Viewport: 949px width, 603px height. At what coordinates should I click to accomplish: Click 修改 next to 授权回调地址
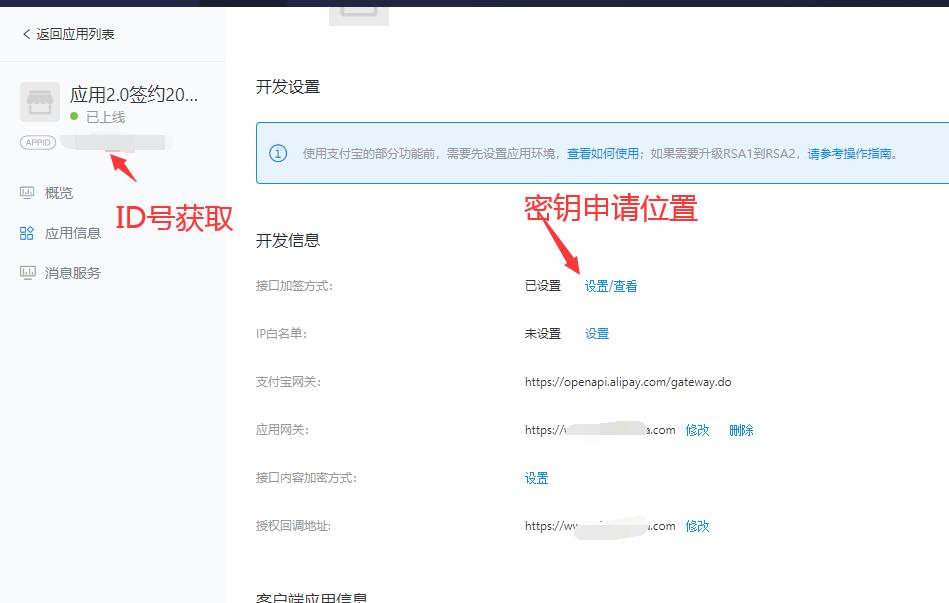coord(697,526)
